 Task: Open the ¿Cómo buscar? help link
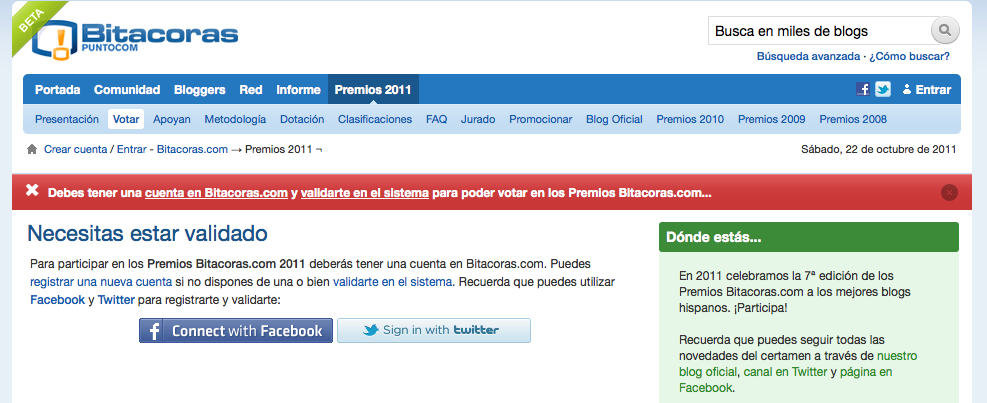pos(909,57)
